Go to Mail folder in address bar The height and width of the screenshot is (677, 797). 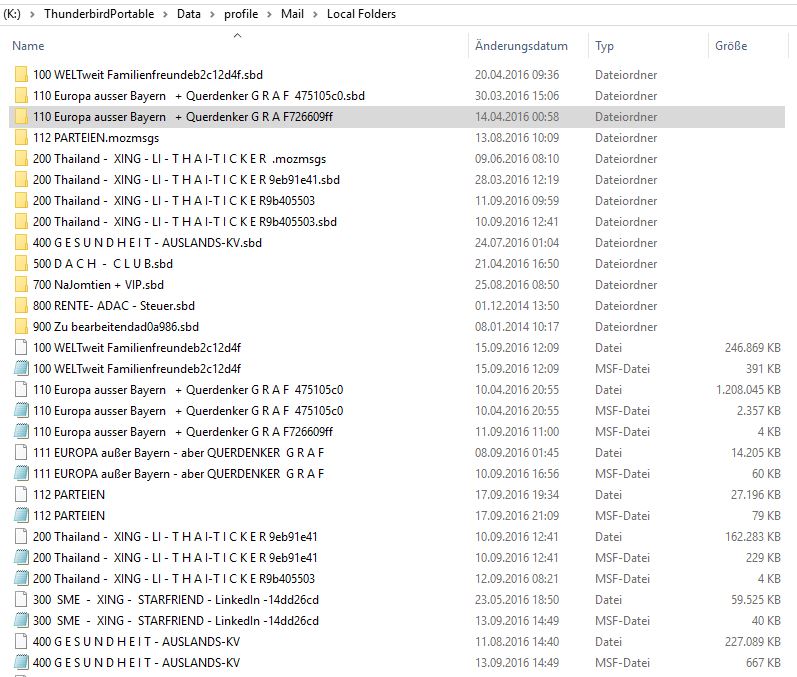pyautogui.click(x=291, y=14)
